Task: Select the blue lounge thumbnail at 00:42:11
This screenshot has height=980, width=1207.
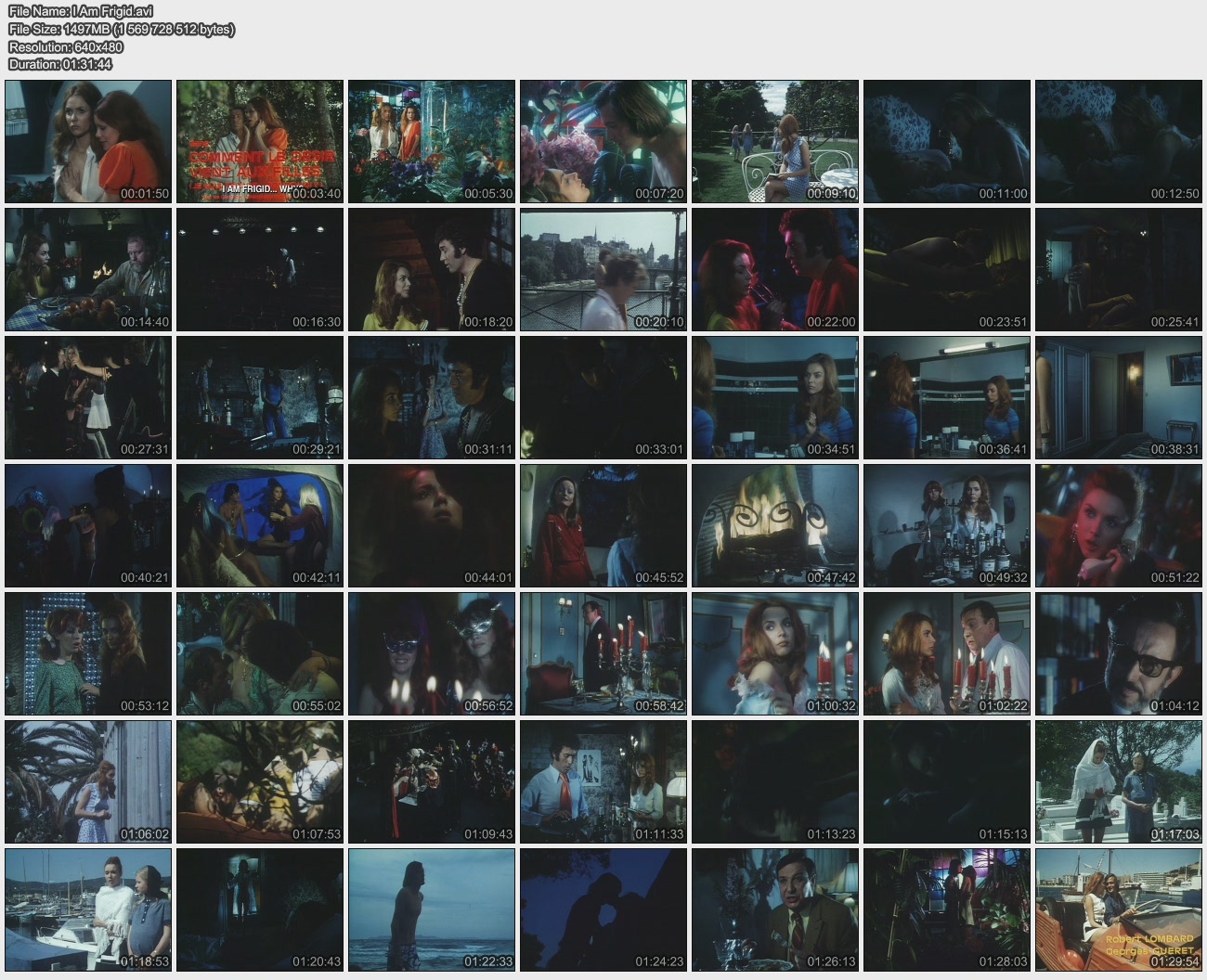Action: 260,525
